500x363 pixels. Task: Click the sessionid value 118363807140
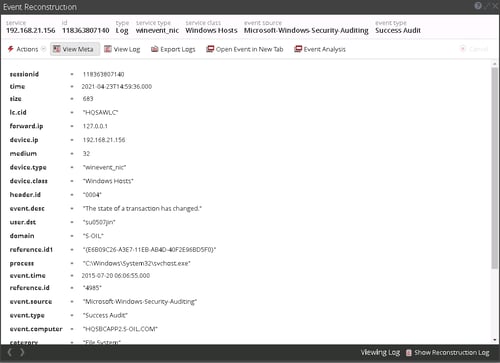pos(103,74)
